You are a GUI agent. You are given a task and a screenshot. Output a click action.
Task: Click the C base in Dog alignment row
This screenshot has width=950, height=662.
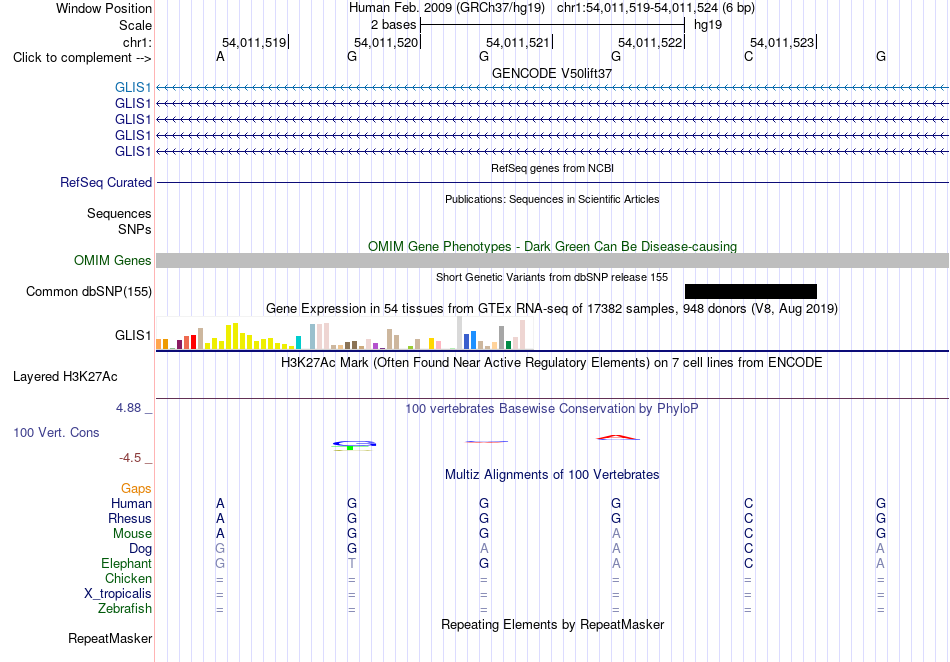(x=748, y=549)
